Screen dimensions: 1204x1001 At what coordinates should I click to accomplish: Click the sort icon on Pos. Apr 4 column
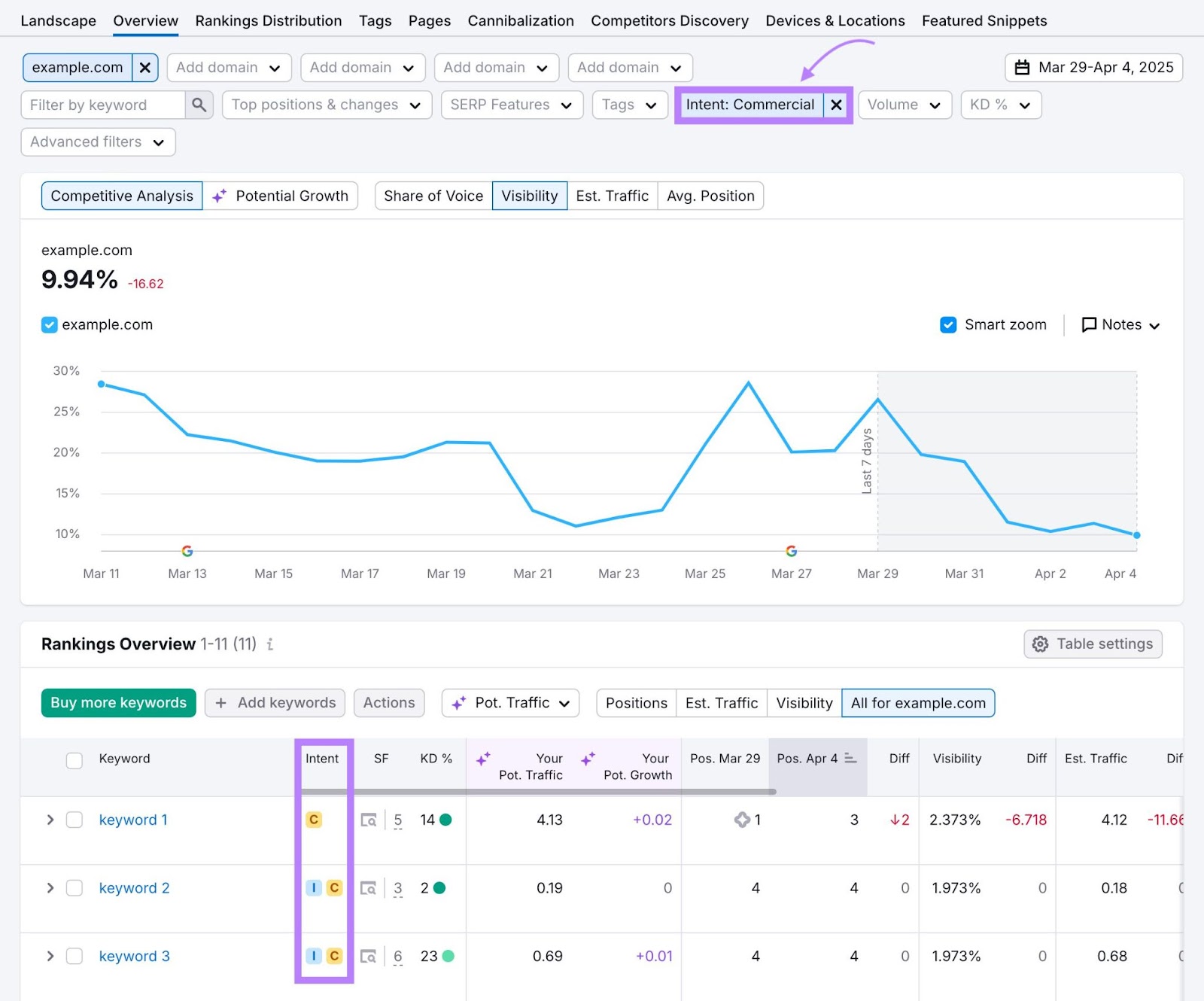(851, 759)
